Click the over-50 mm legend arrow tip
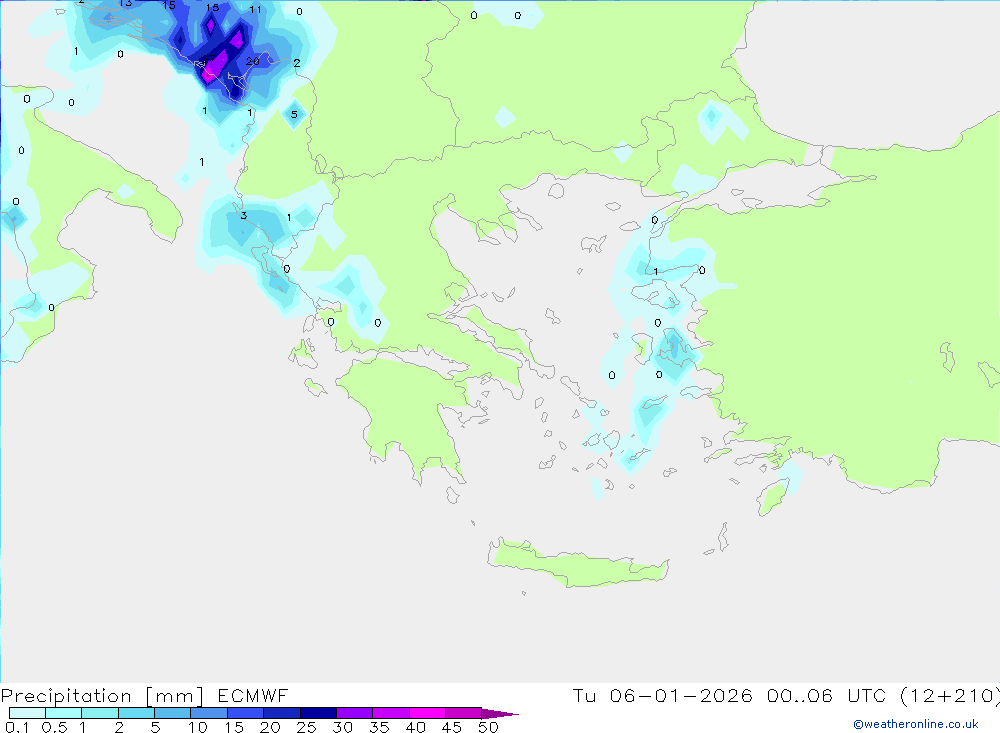Image resolution: width=1000 pixels, height=733 pixels. 499,714
